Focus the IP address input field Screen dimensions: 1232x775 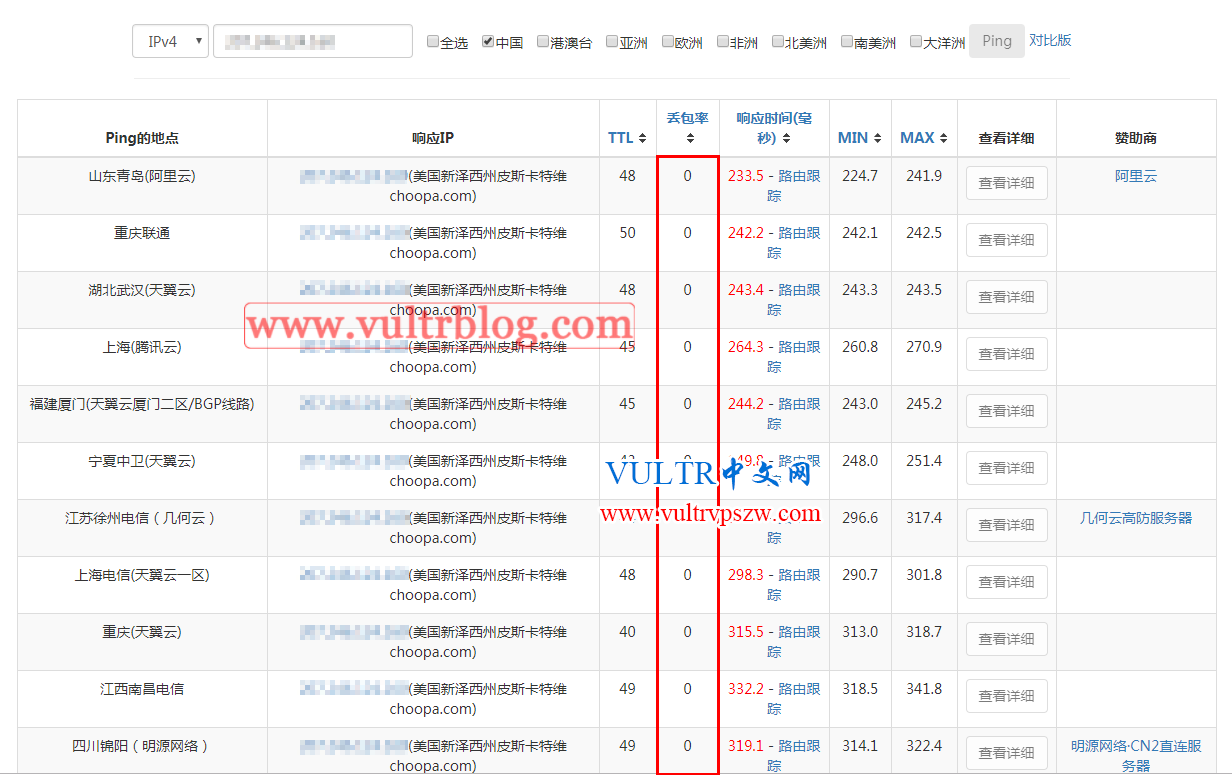coord(313,41)
